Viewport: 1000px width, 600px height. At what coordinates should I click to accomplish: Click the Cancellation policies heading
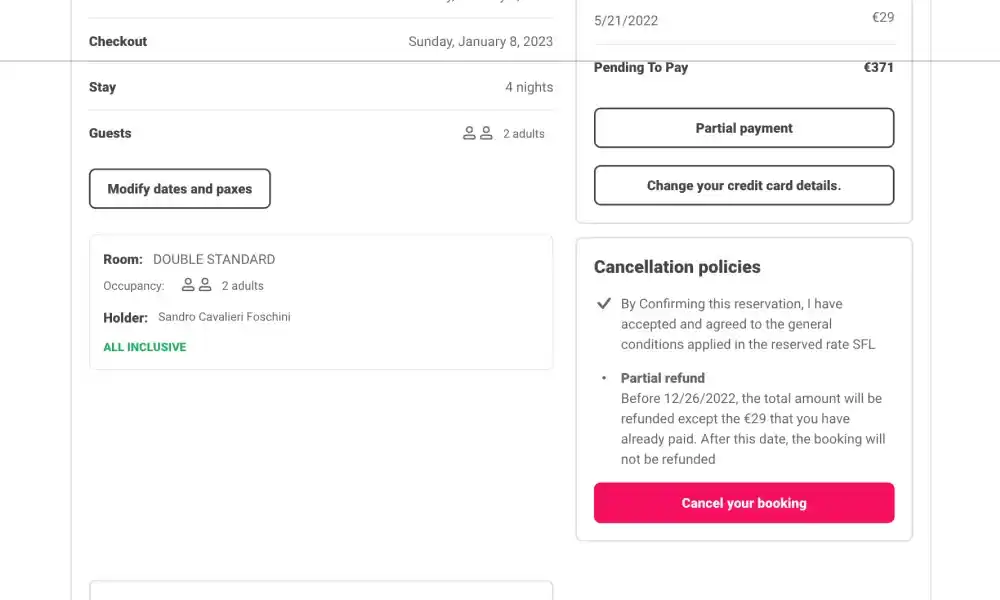677,267
